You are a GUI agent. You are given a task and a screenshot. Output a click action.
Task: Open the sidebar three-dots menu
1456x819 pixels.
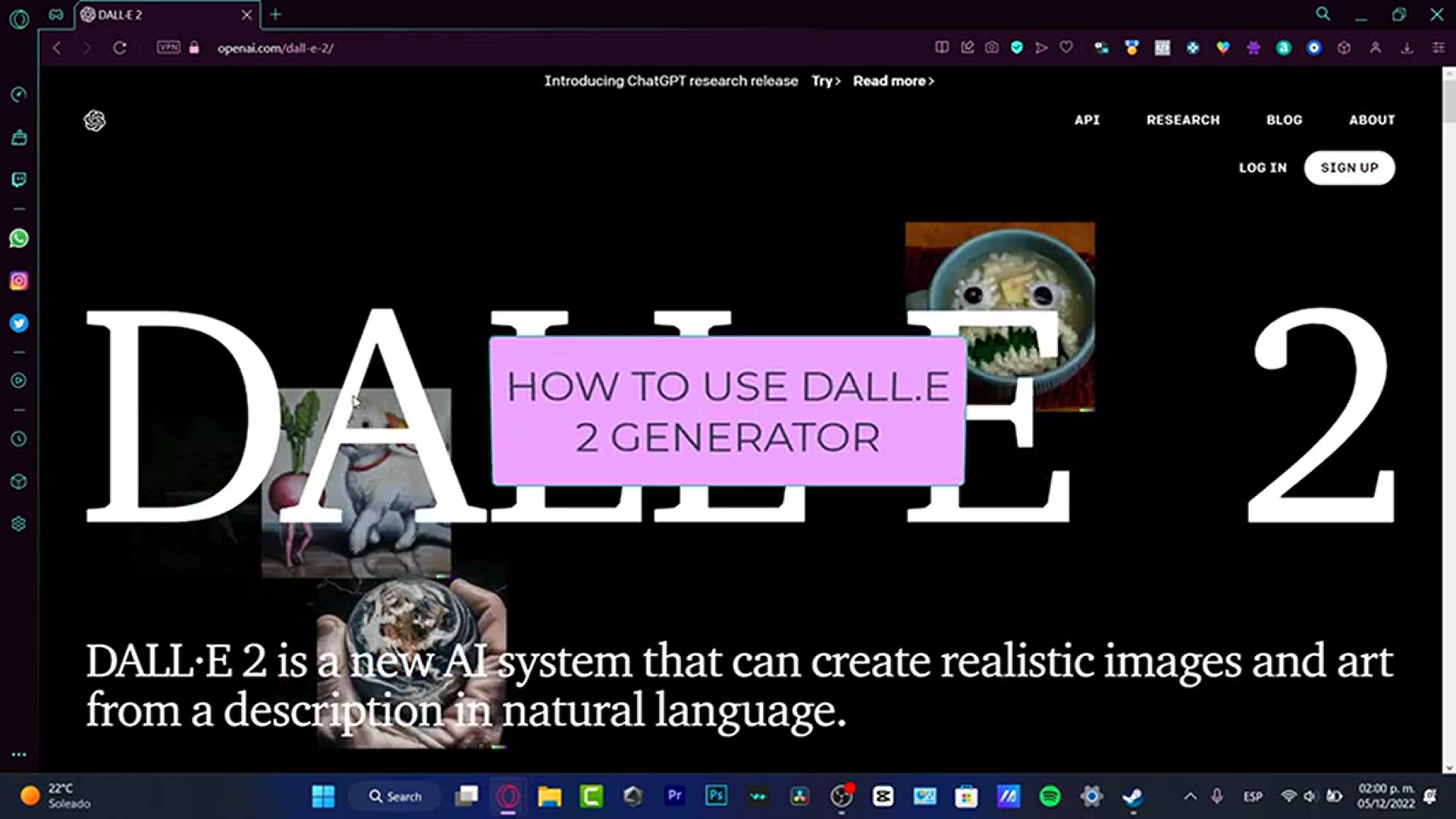click(x=19, y=755)
